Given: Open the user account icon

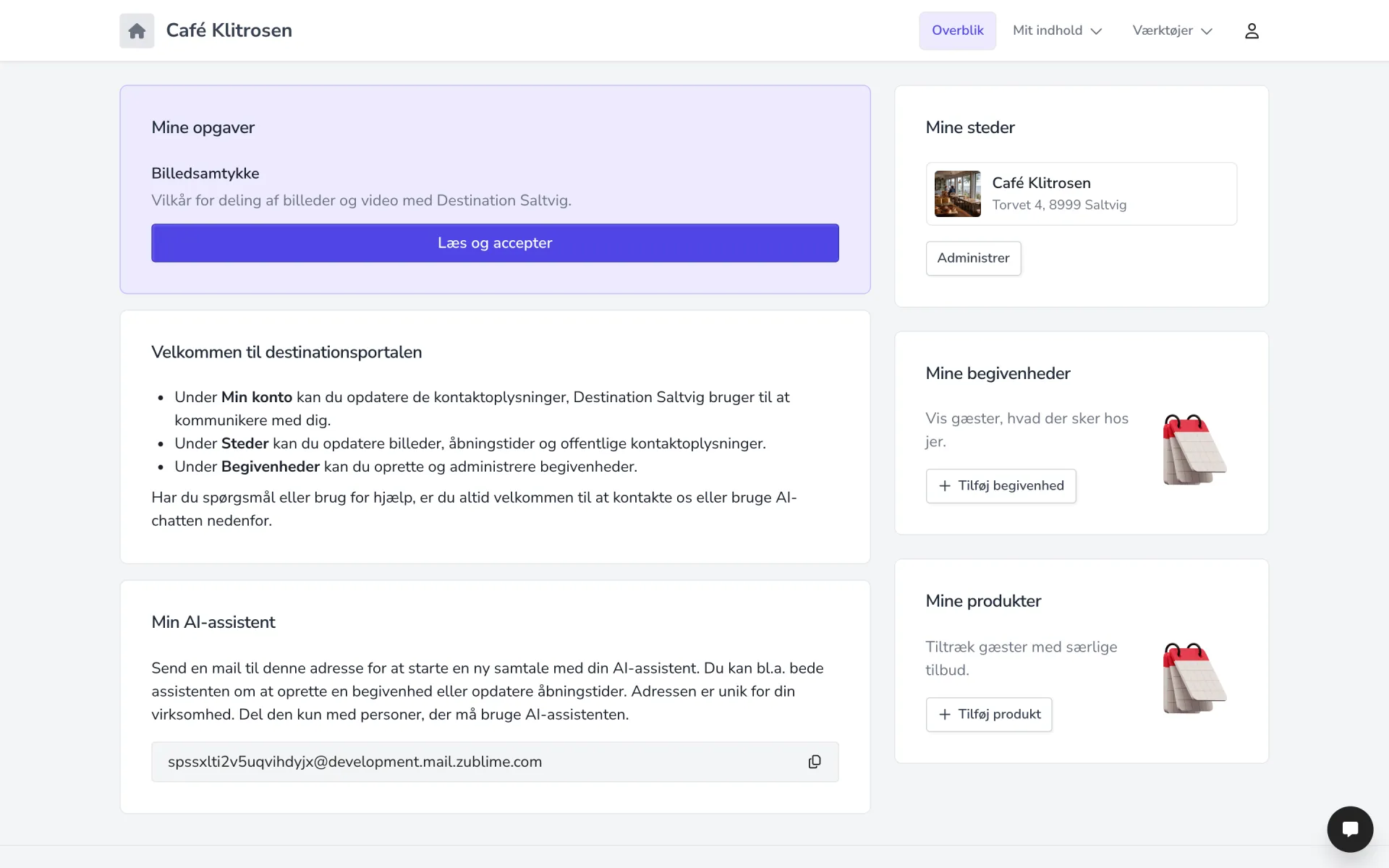Looking at the screenshot, I should pos(1252,30).
